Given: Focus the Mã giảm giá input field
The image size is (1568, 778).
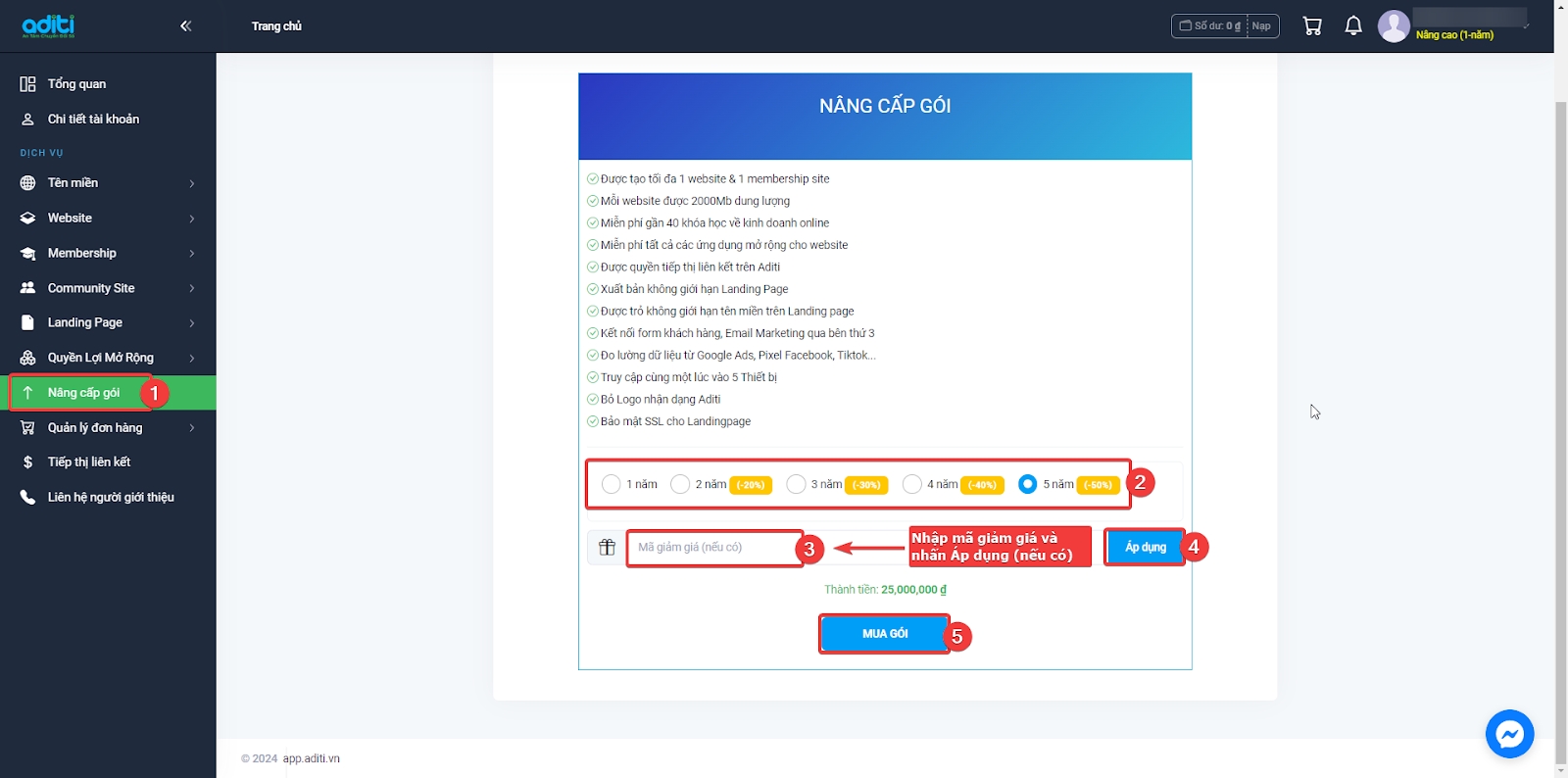Looking at the screenshot, I should (715, 548).
